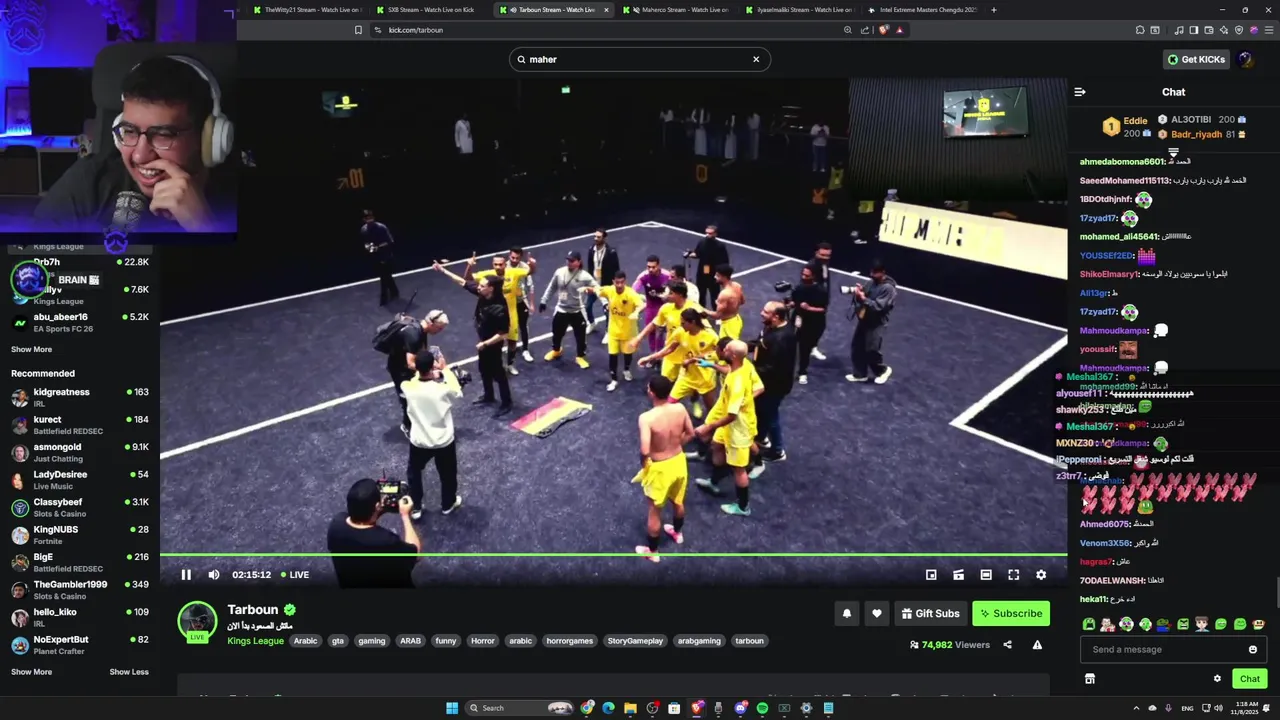The height and width of the screenshot is (720, 1280).
Task: Click the Gift Subs button
Action: pyautogui.click(x=930, y=613)
